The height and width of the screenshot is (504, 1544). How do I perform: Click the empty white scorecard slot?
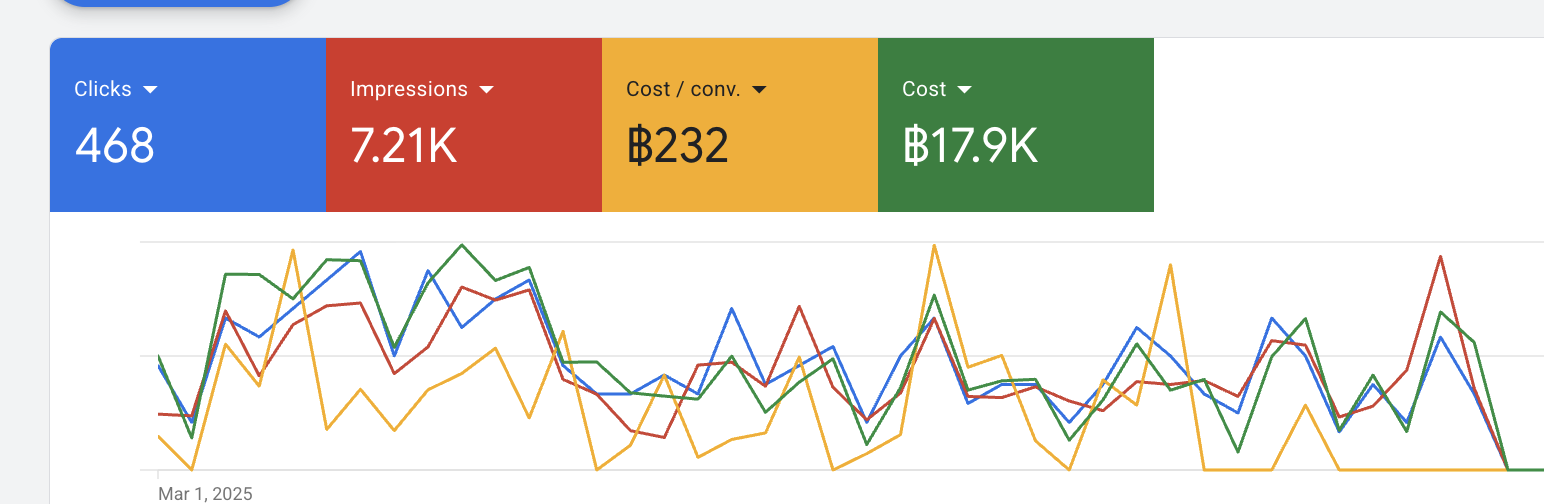pos(1349,125)
